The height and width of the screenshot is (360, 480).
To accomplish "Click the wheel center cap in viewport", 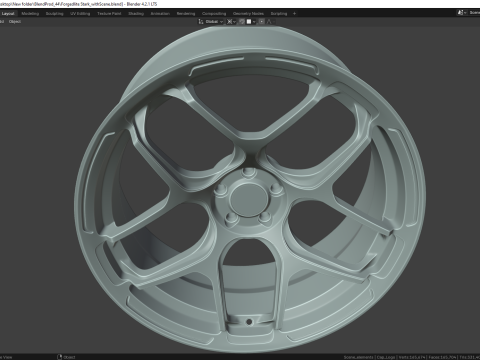I will [x=249, y=199].
